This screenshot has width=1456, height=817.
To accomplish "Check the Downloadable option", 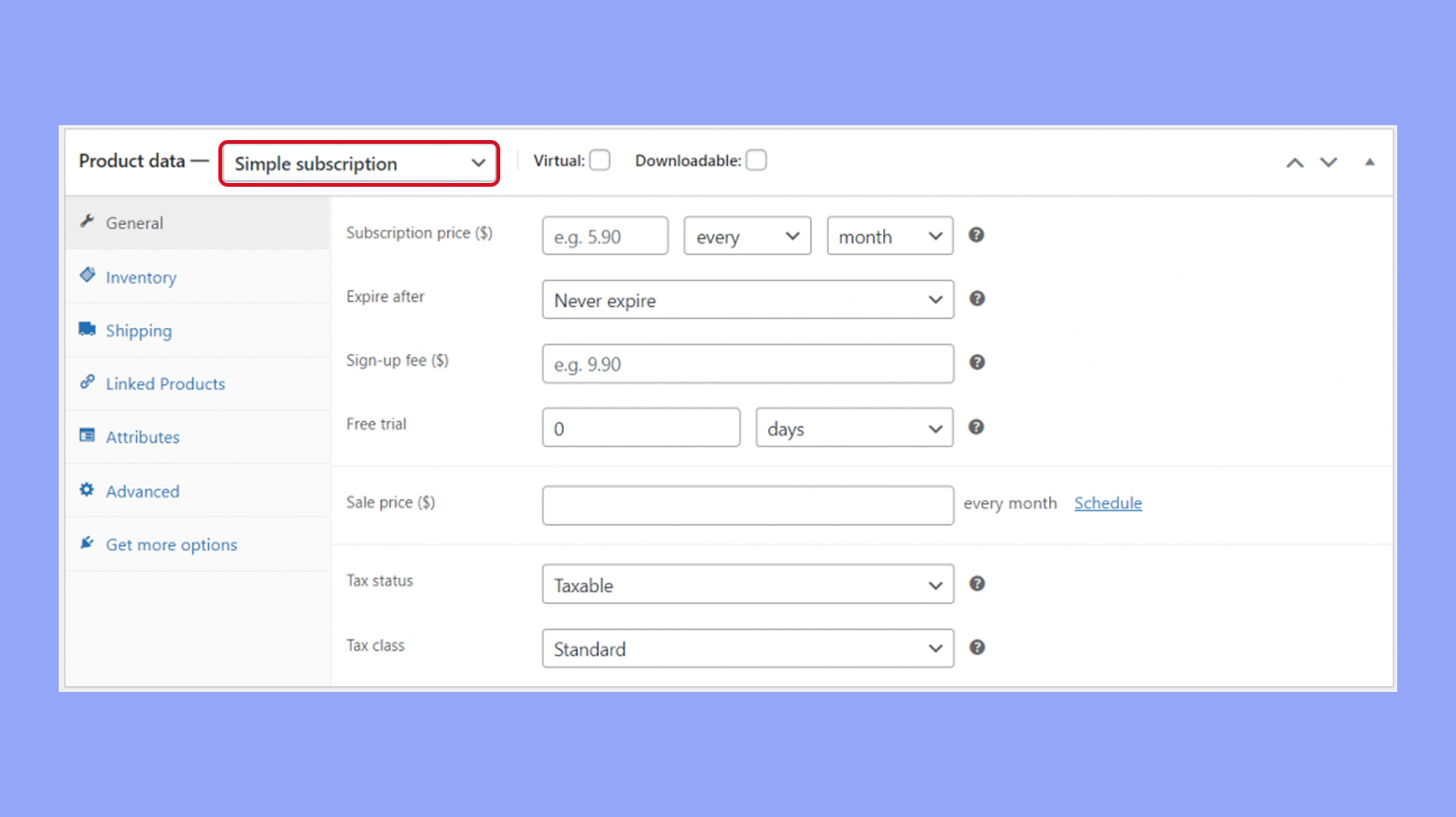I will click(x=756, y=160).
